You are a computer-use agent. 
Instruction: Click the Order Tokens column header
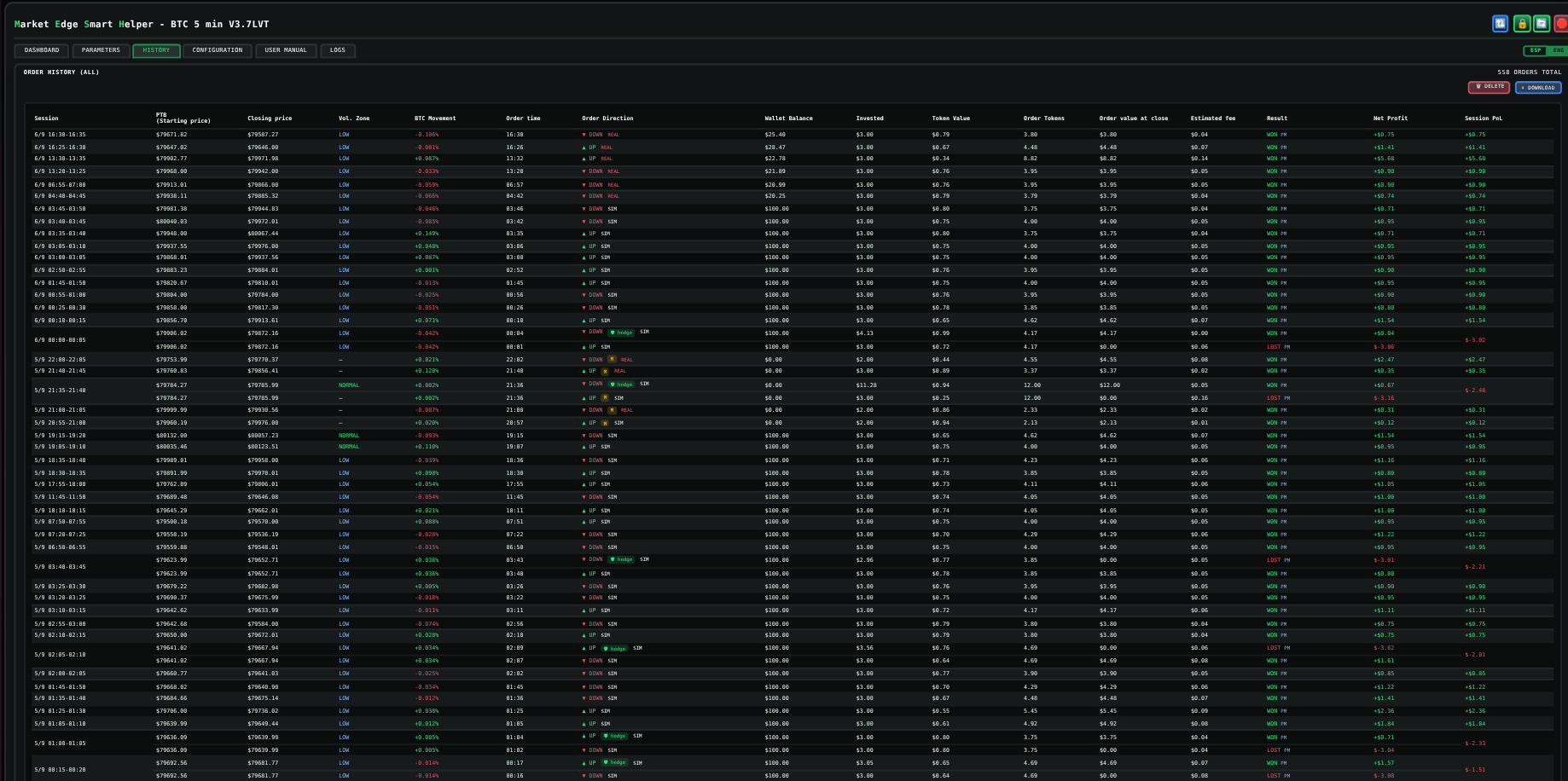pos(1044,119)
